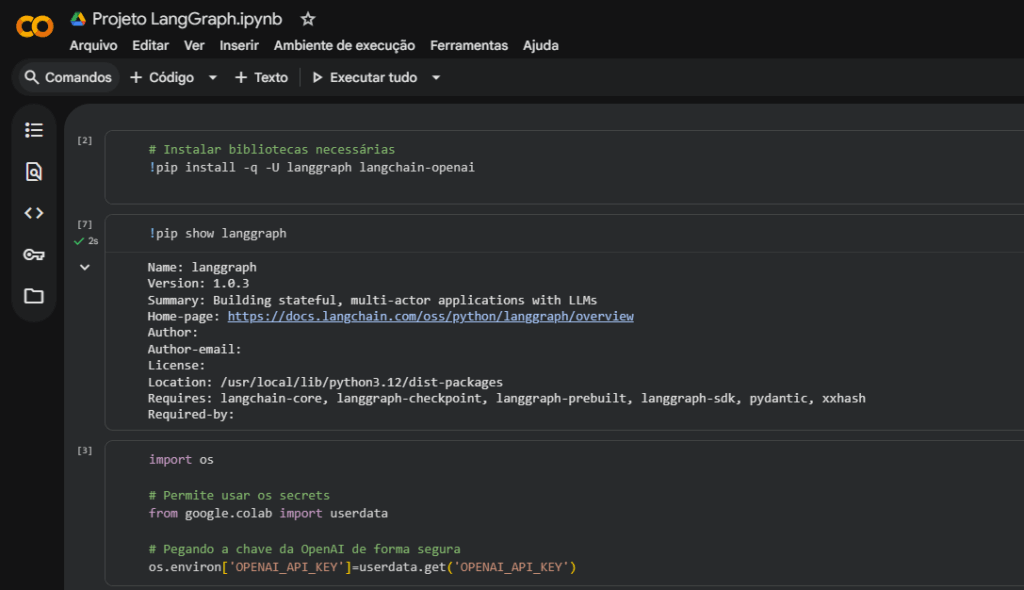Image resolution: width=1024 pixels, height=590 pixels.
Task: Open the Ambiente de execução menu
Action: (344, 45)
